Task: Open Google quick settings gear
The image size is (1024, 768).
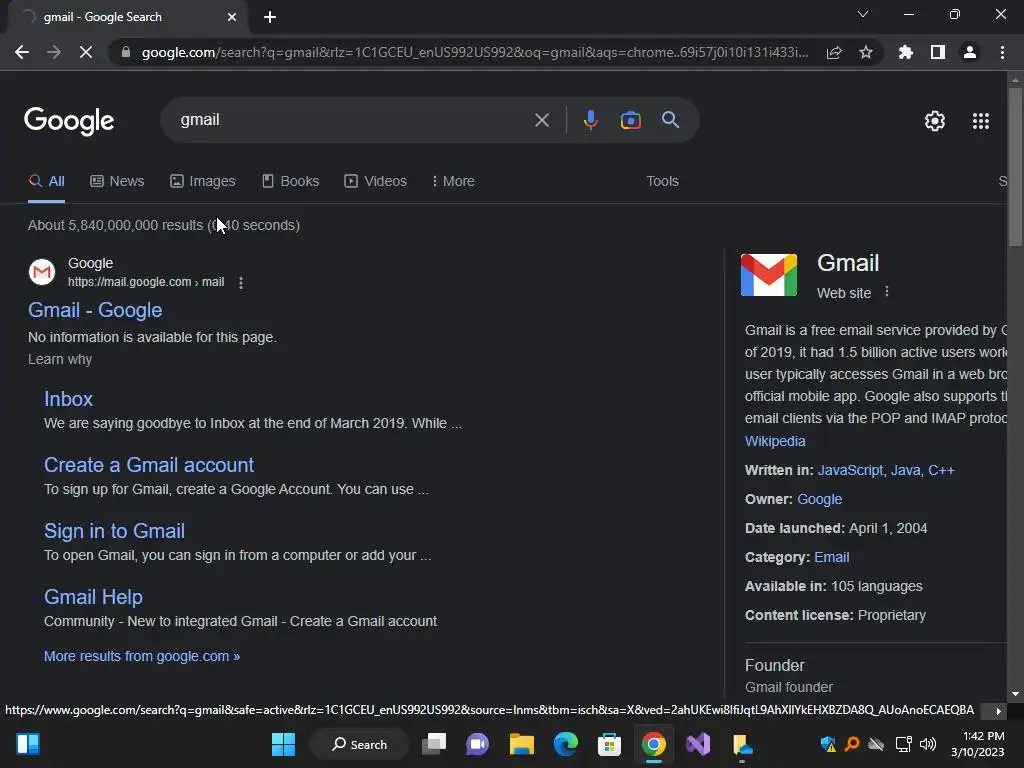Action: pyautogui.click(x=935, y=121)
